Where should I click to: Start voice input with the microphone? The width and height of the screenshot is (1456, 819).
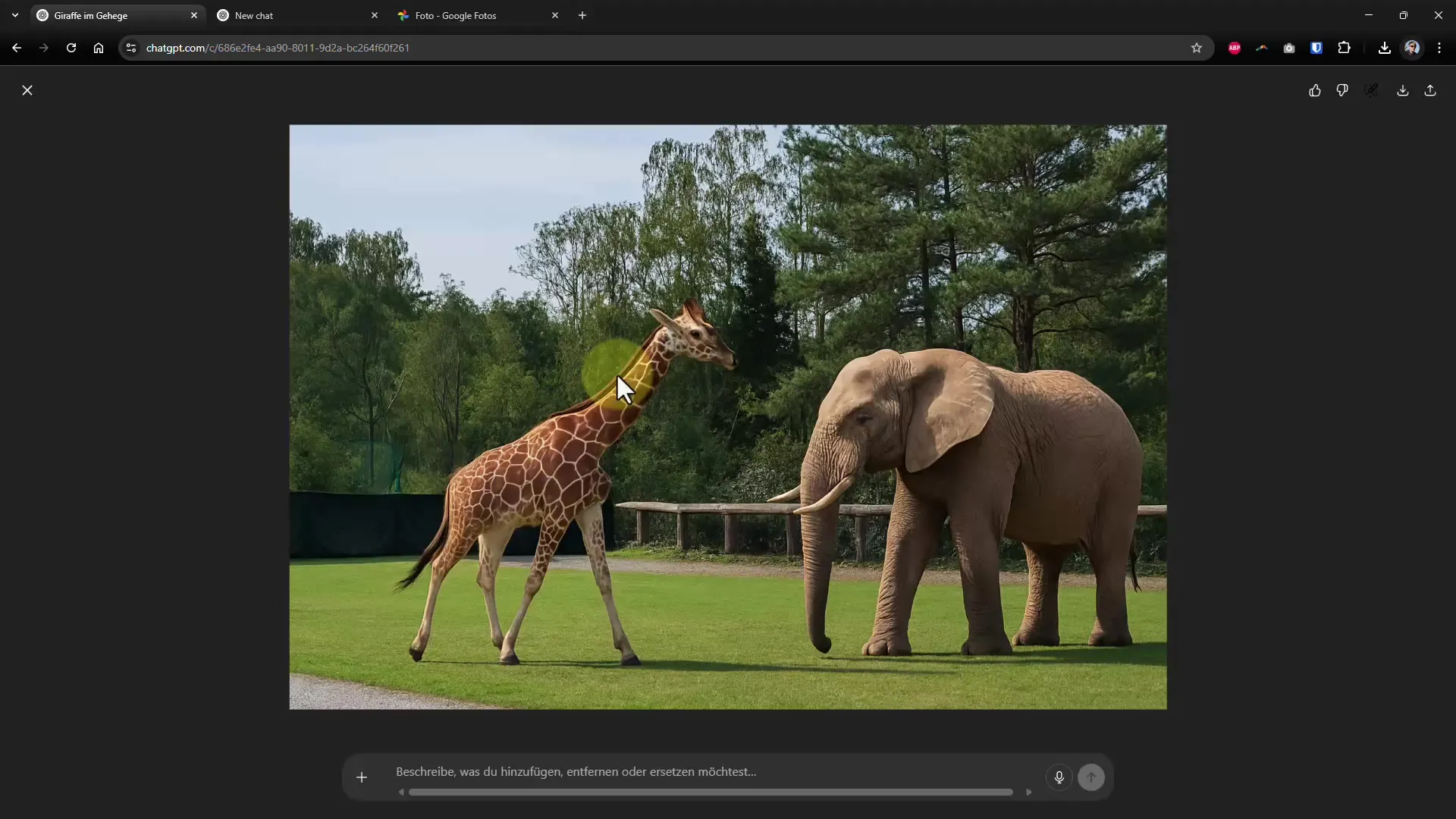click(x=1059, y=777)
